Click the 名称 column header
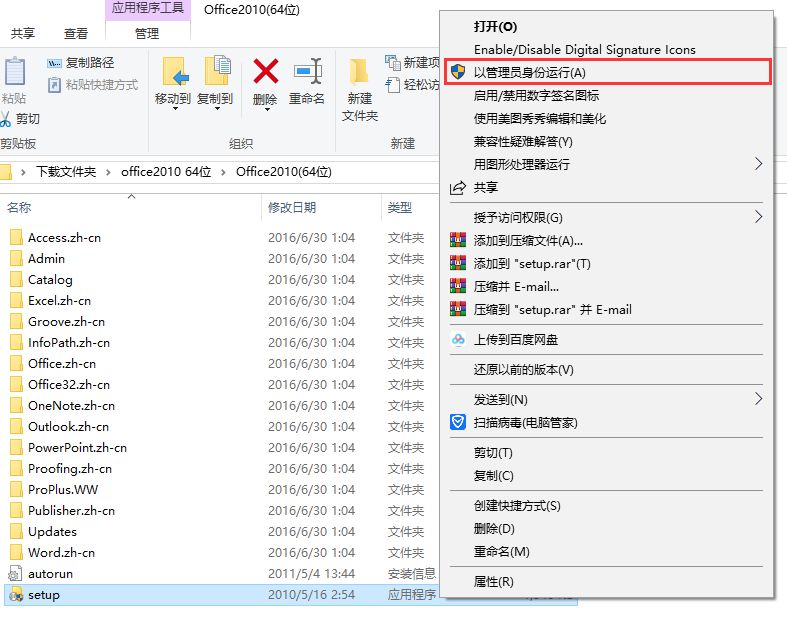 20,207
